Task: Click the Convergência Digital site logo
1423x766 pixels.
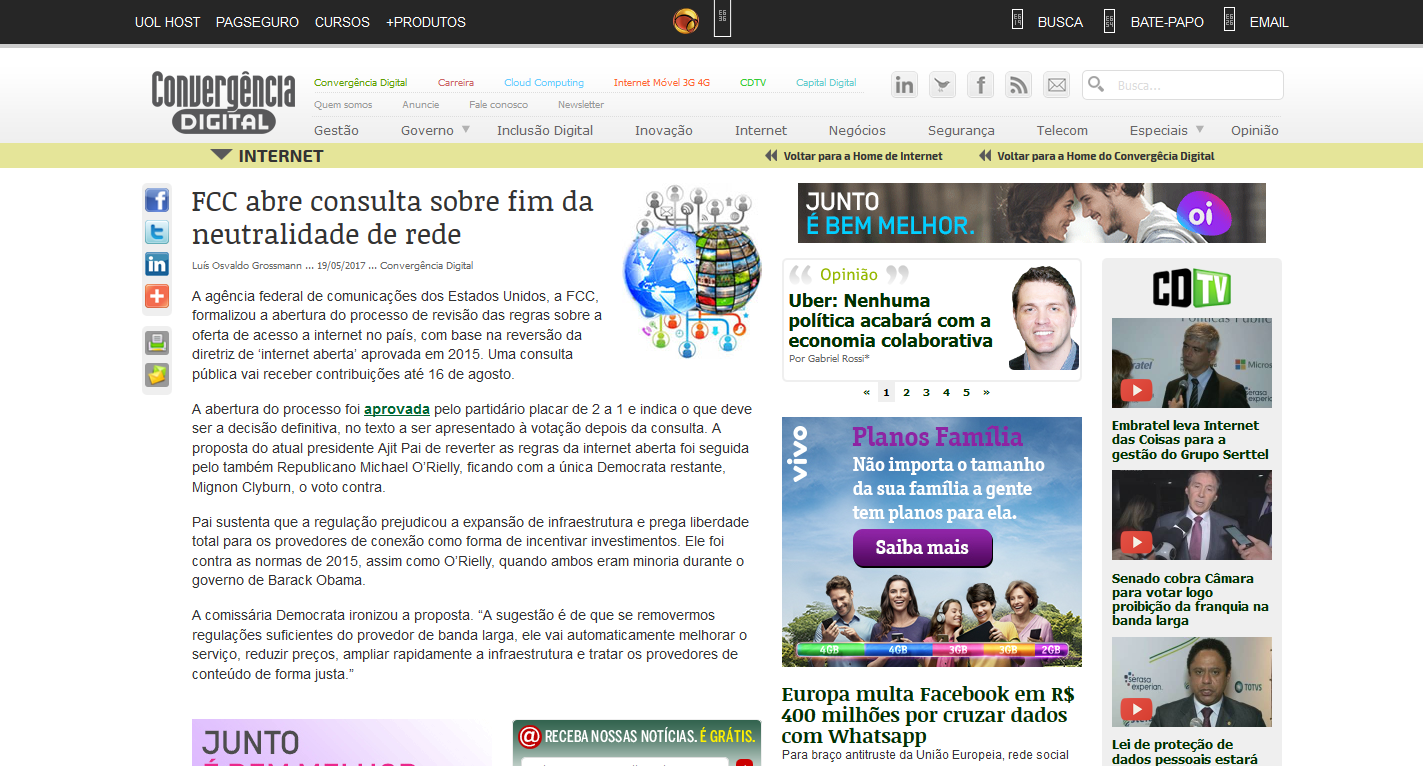Action: click(224, 102)
